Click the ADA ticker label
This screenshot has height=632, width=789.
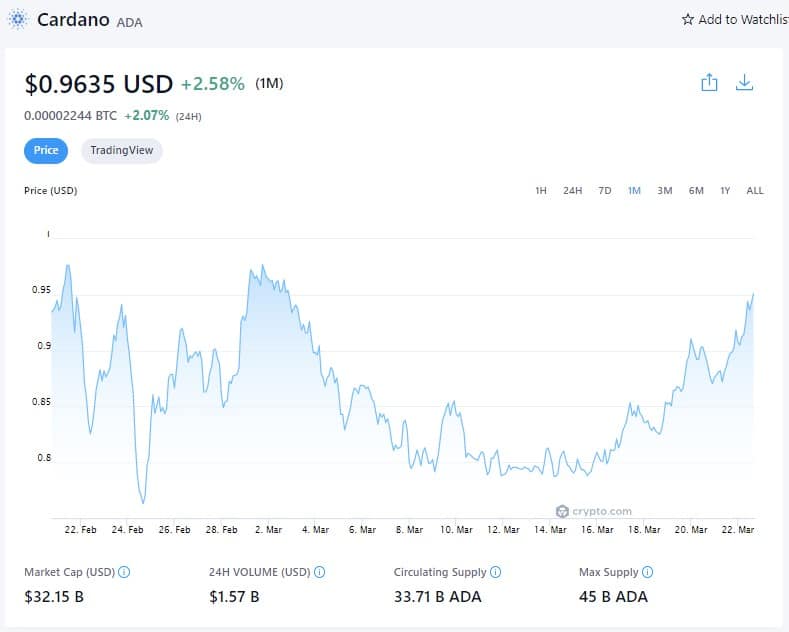point(129,23)
